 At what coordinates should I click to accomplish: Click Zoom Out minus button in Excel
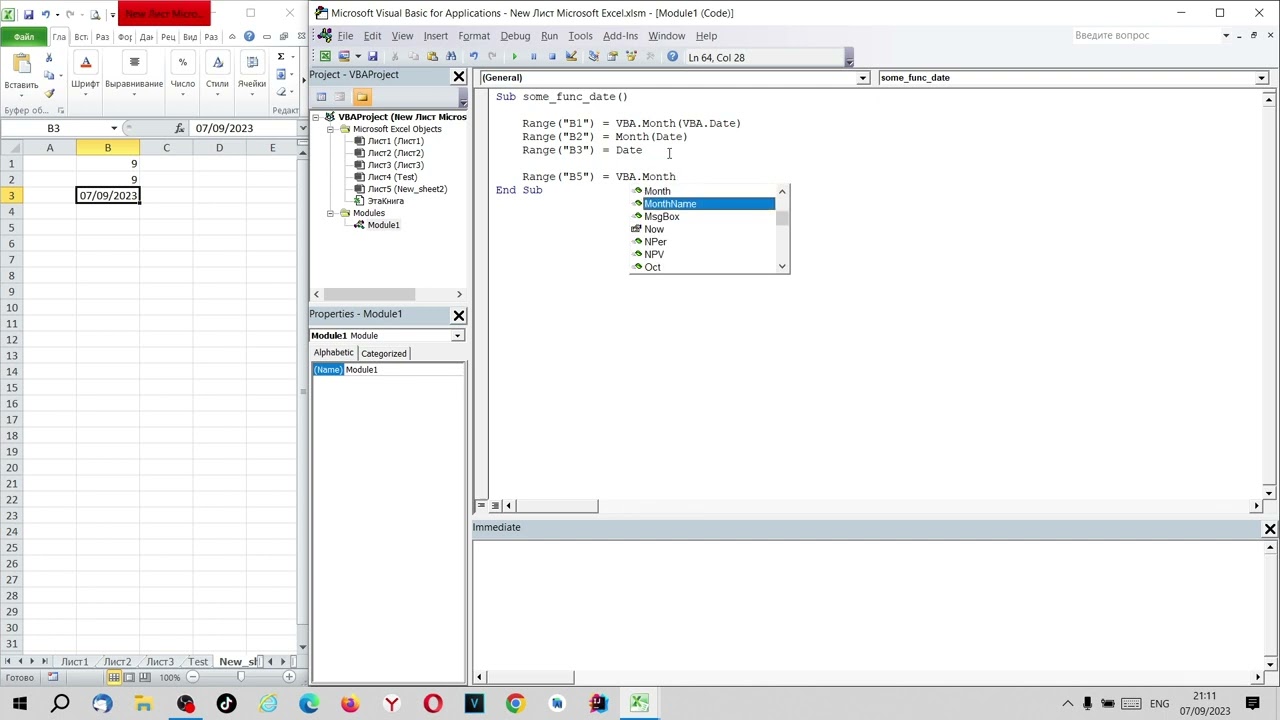193,678
